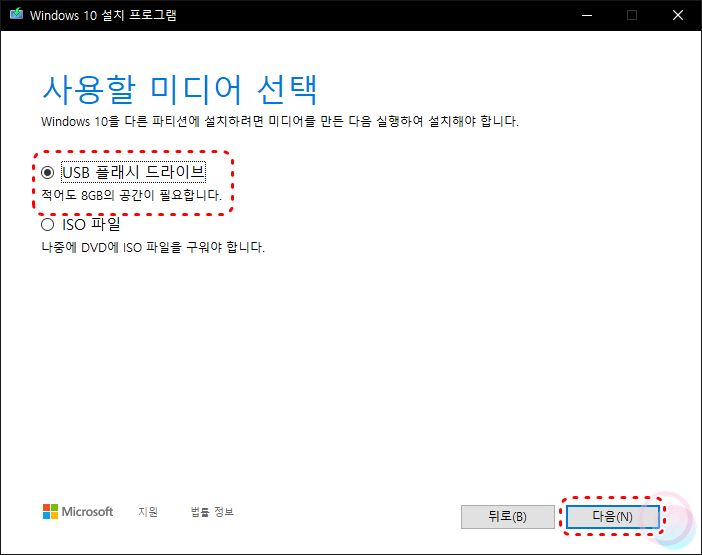This screenshot has height=555, width=702.
Task: Select the ISO 파일 radio option
Action: pos(47,224)
